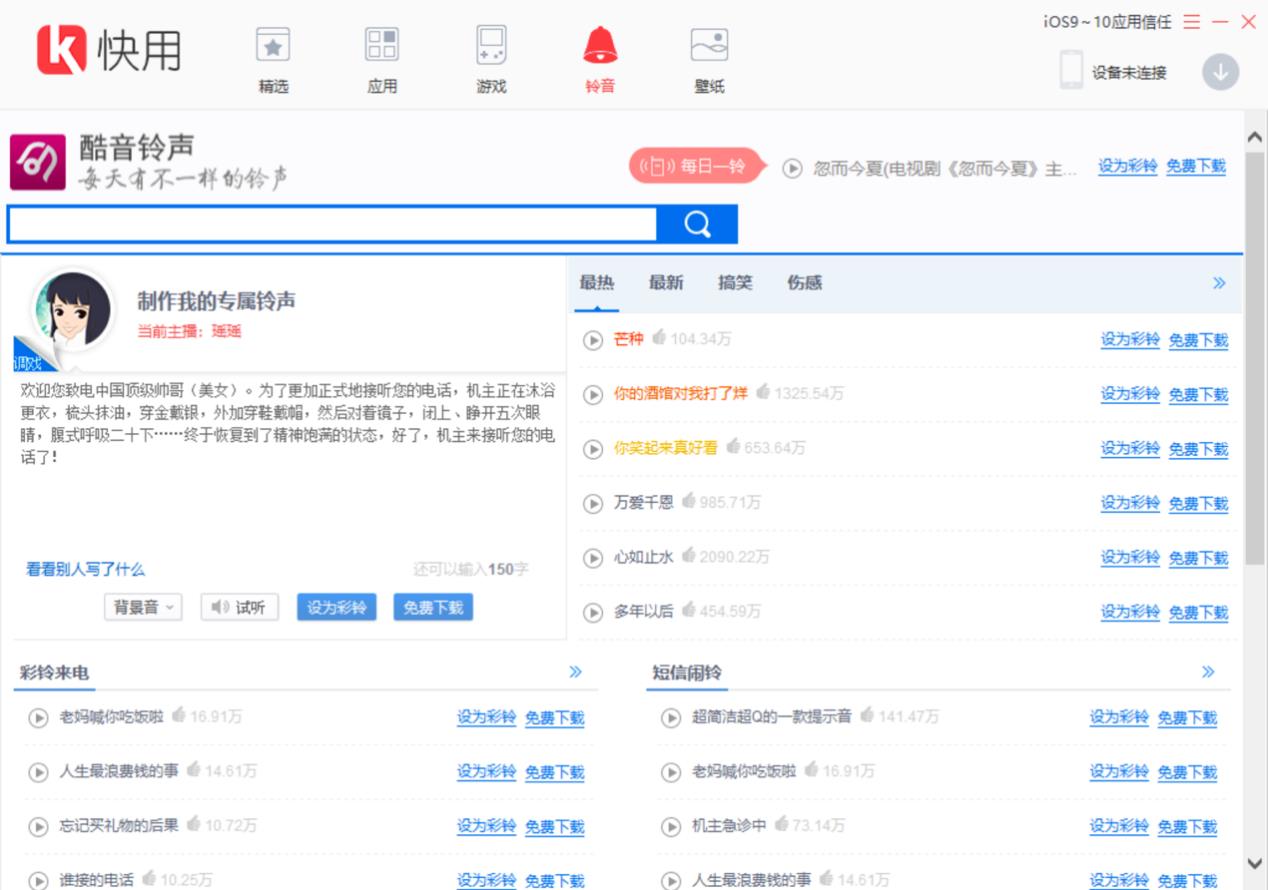The image size is (1268, 890).
Task: Switch to the 最新 tab
Action: (666, 283)
